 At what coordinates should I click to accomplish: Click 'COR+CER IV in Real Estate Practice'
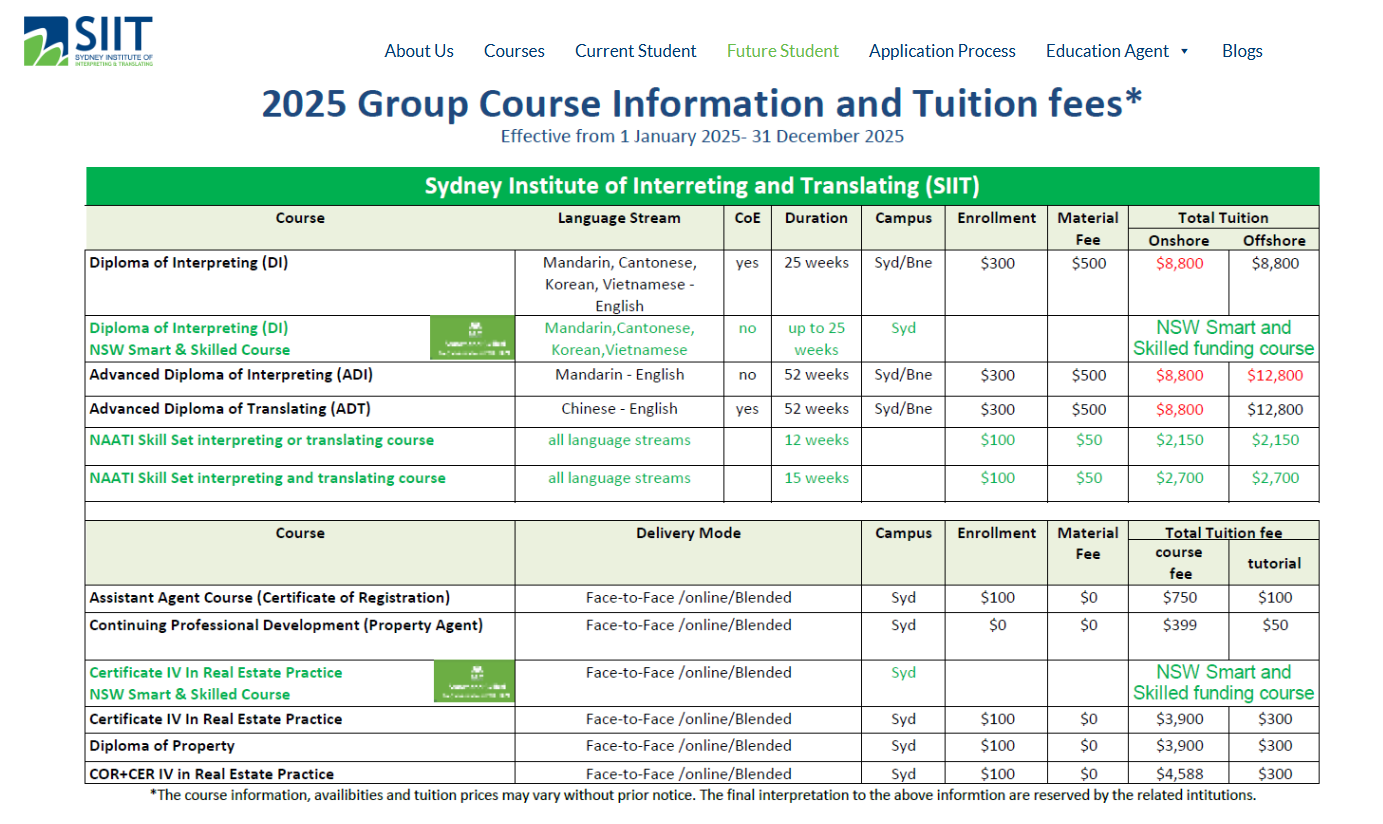[x=212, y=774]
